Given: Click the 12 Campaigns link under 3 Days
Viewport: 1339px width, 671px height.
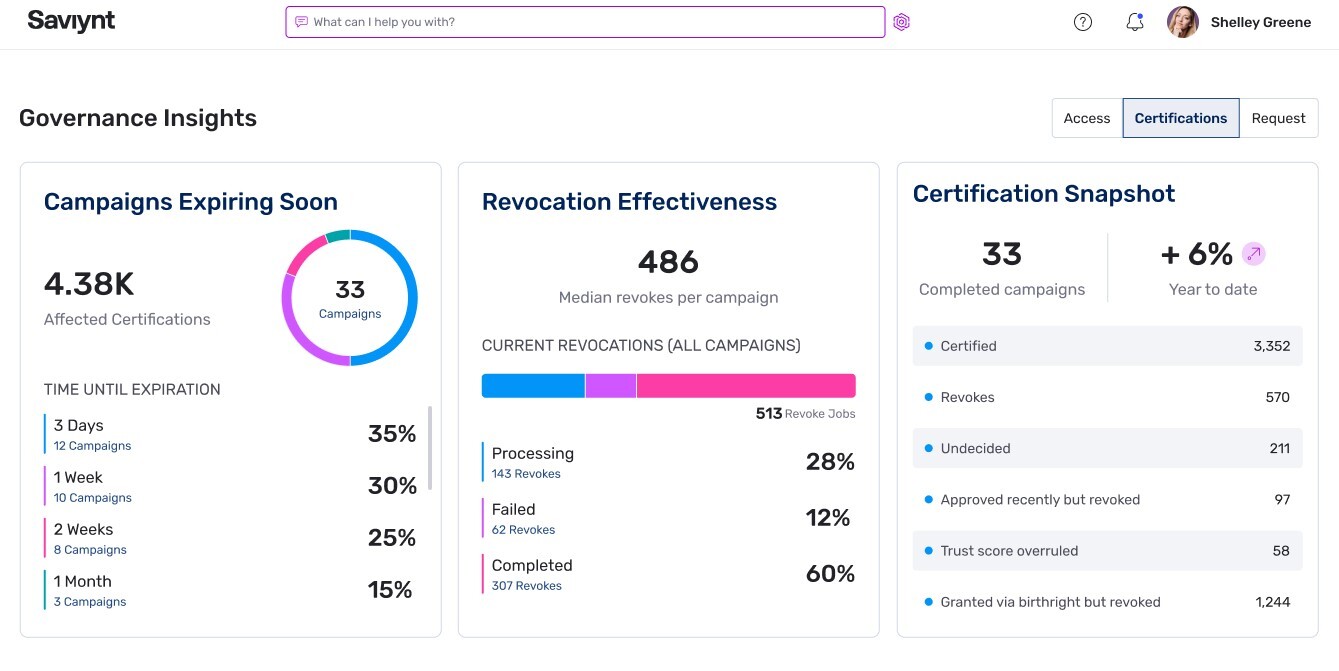Looking at the screenshot, I should point(91,445).
